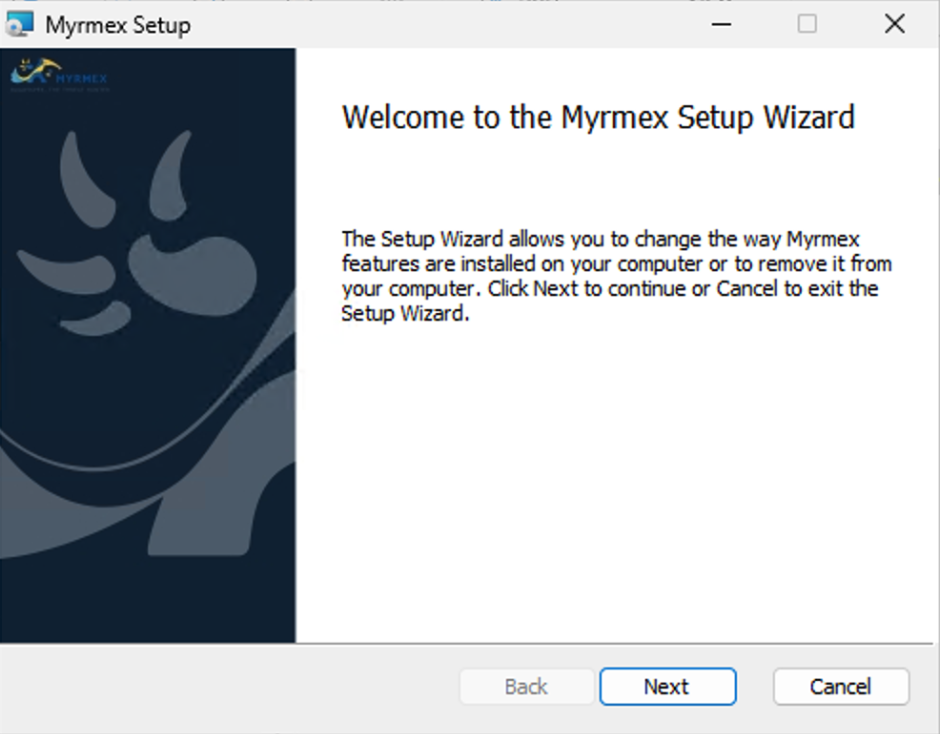Click the disabled Back button
This screenshot has height=734, width=940.
click(x=527, y=687)
